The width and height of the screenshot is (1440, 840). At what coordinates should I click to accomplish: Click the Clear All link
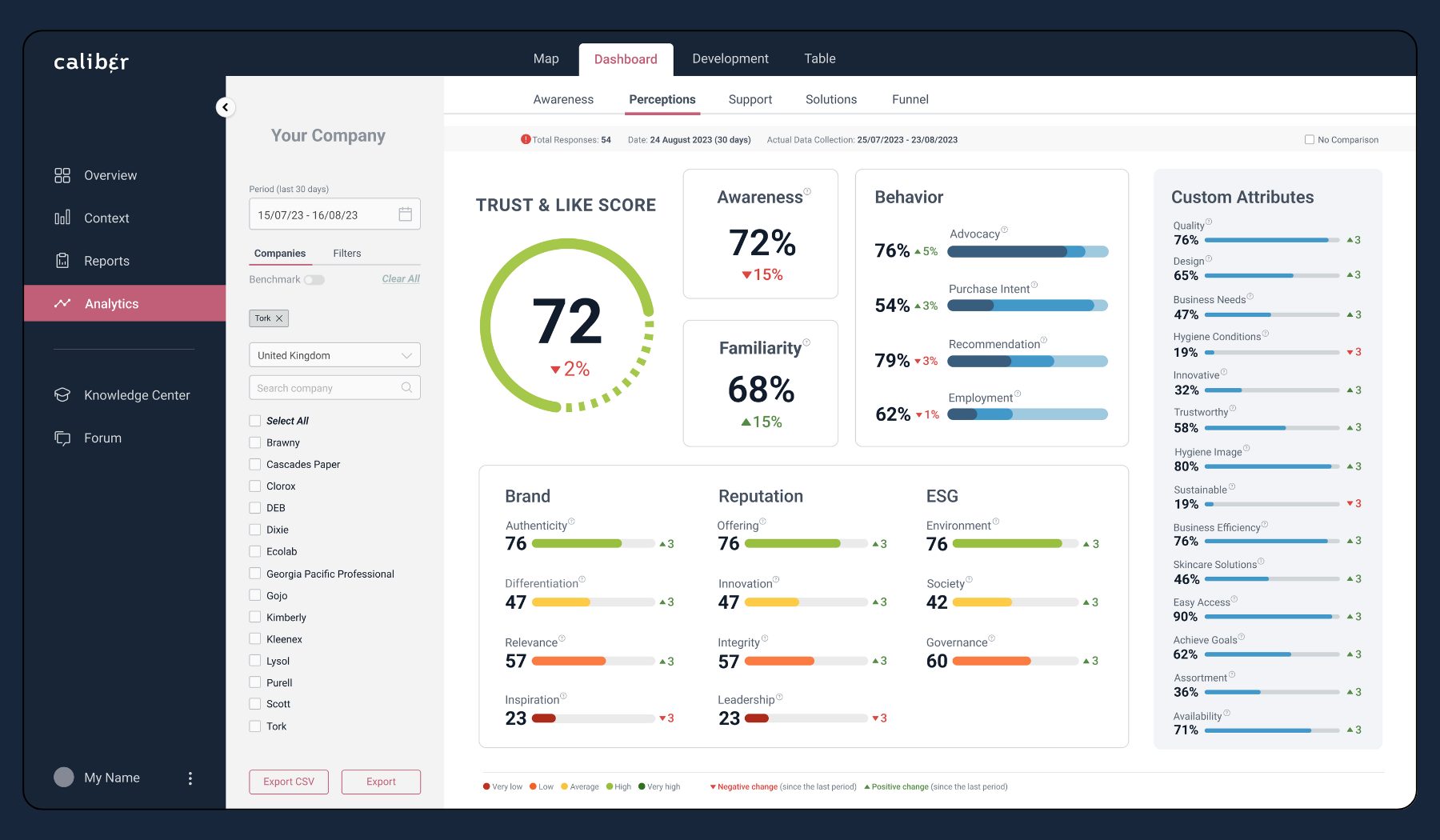click(x=401, y=279)
